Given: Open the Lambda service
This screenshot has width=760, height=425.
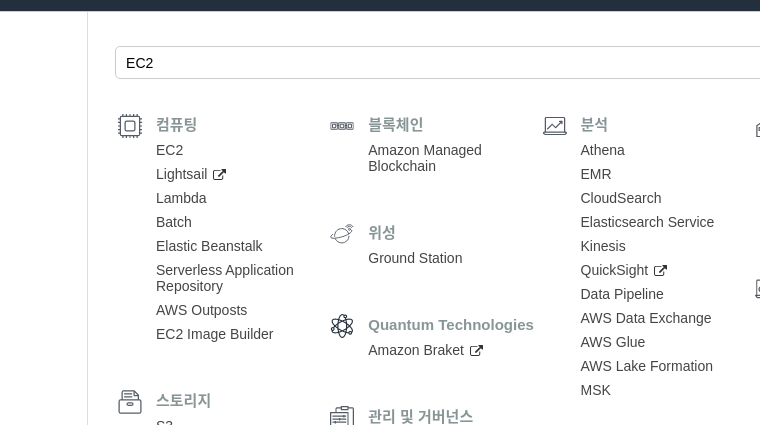Looking at the screenshot, I should point(181,198).
